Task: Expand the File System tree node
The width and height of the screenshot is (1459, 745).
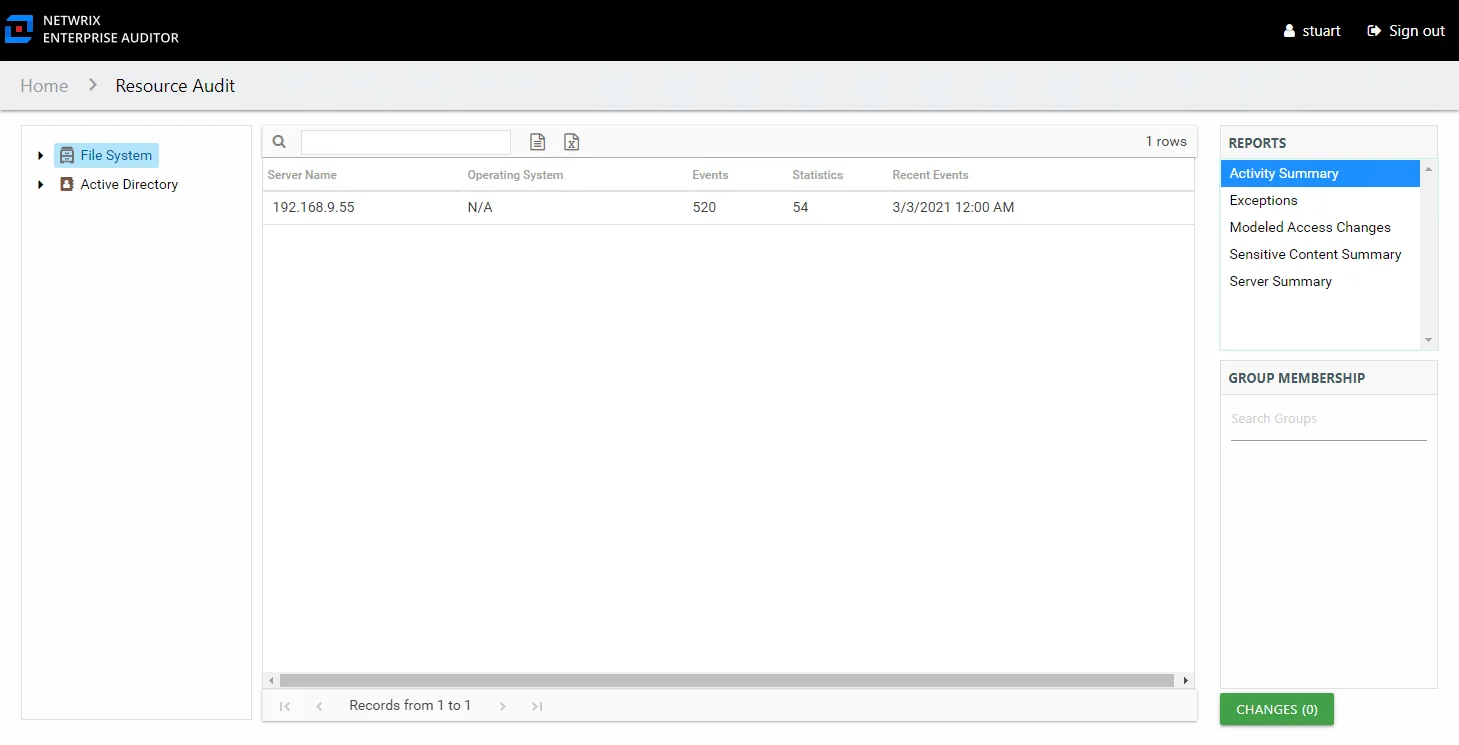Action: [40, 155]
